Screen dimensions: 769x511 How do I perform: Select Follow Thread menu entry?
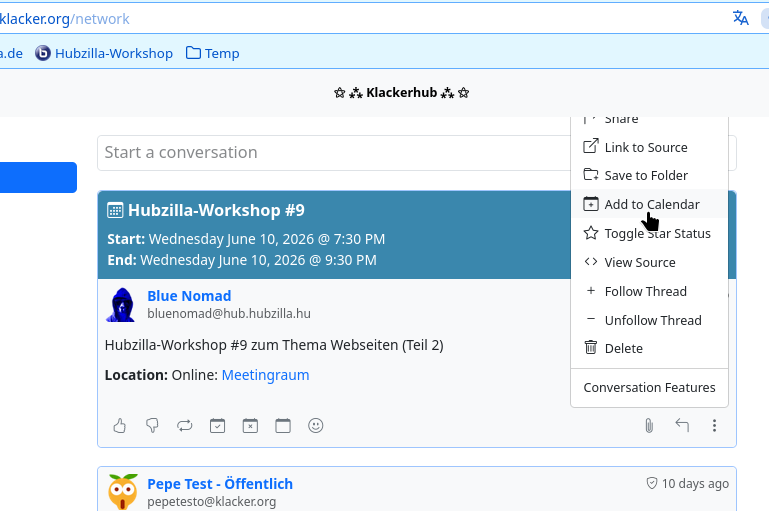coord(649,291)
